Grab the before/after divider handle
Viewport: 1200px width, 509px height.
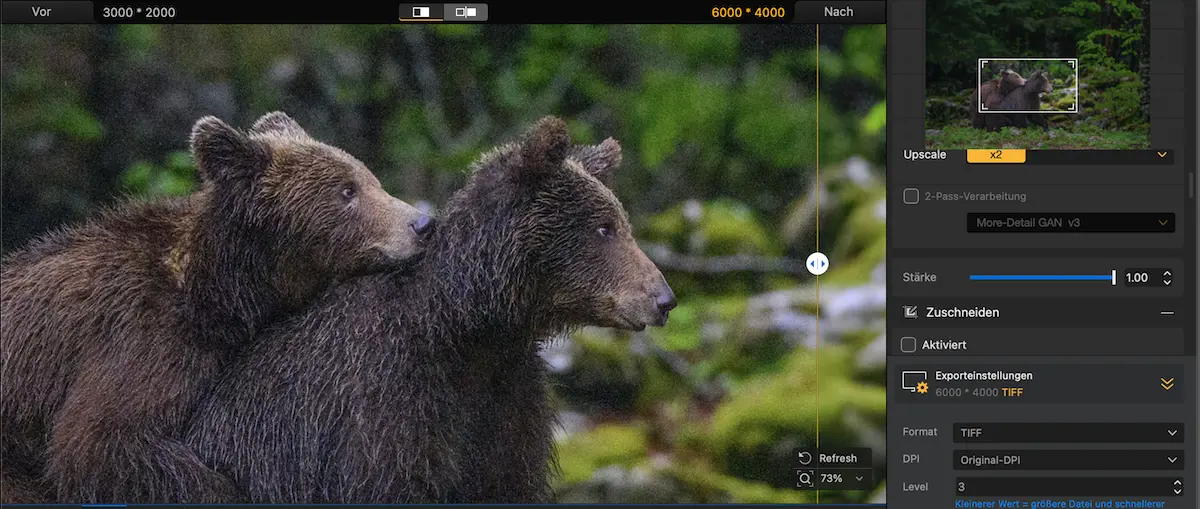(817, 264)
